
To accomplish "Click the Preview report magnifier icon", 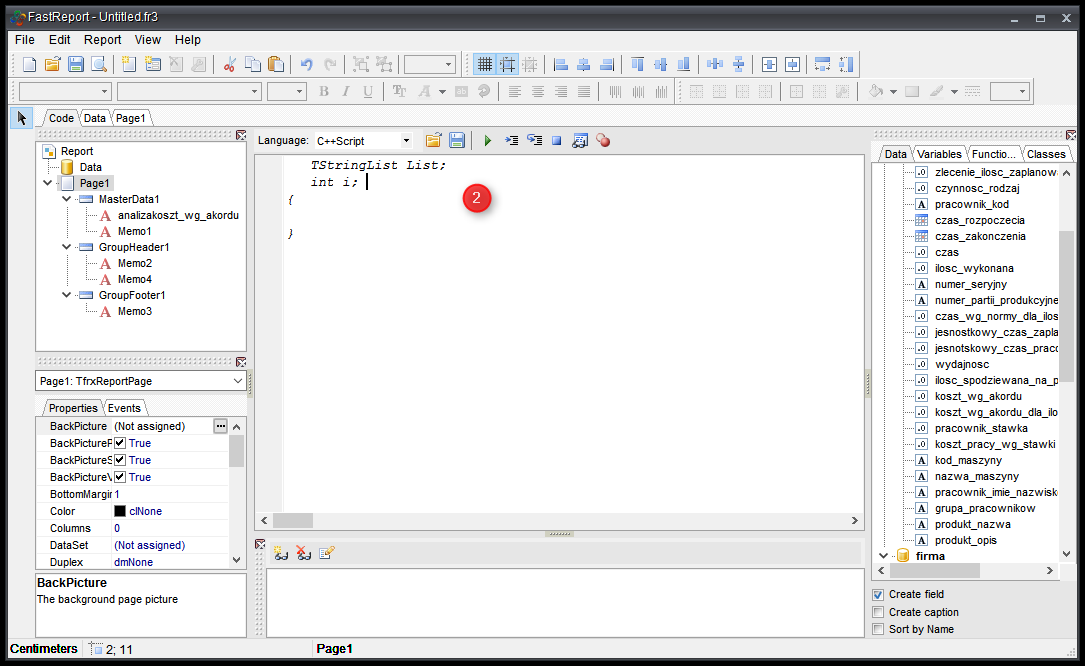I will point(99,64).
